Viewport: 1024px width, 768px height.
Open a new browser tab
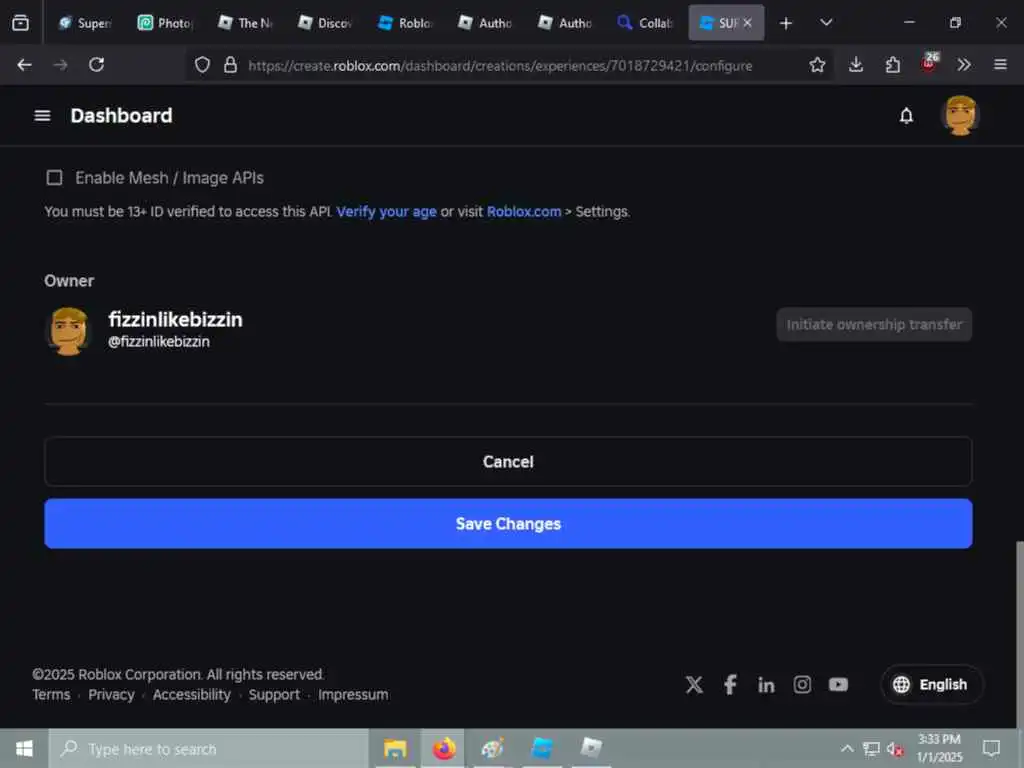pyautogui.click(x=786, y=24)
